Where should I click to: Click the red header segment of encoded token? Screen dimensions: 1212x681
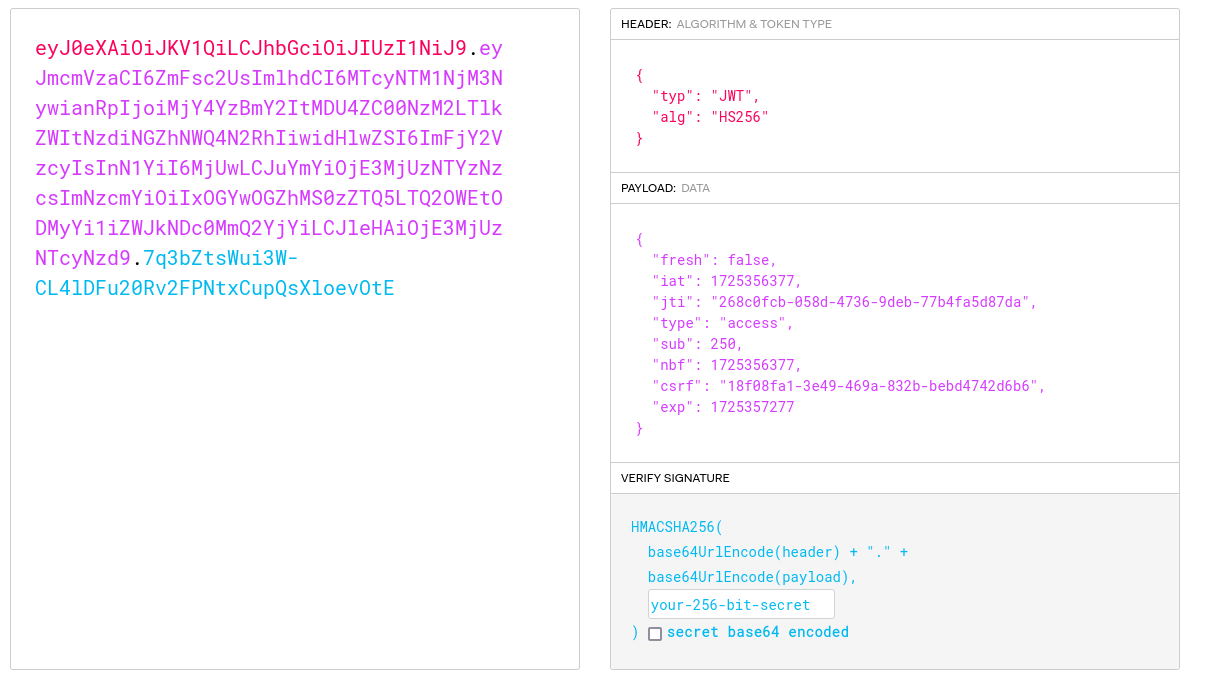250,48
